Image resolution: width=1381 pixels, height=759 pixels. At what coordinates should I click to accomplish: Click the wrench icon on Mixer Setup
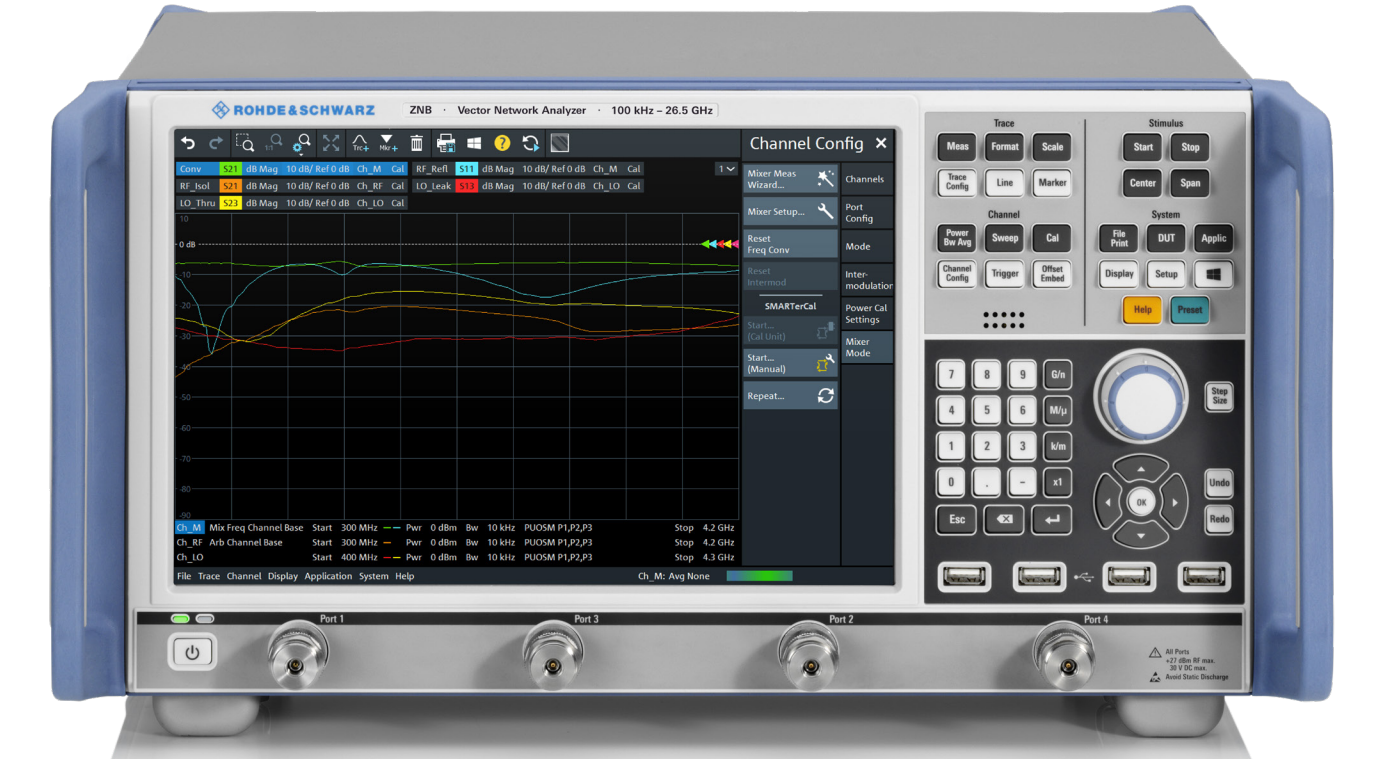825,211
